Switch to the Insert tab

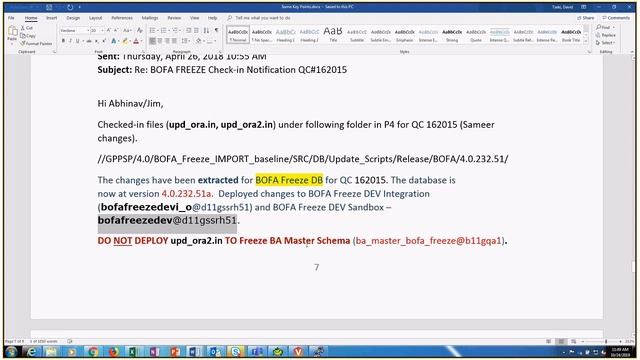(51, 18)
